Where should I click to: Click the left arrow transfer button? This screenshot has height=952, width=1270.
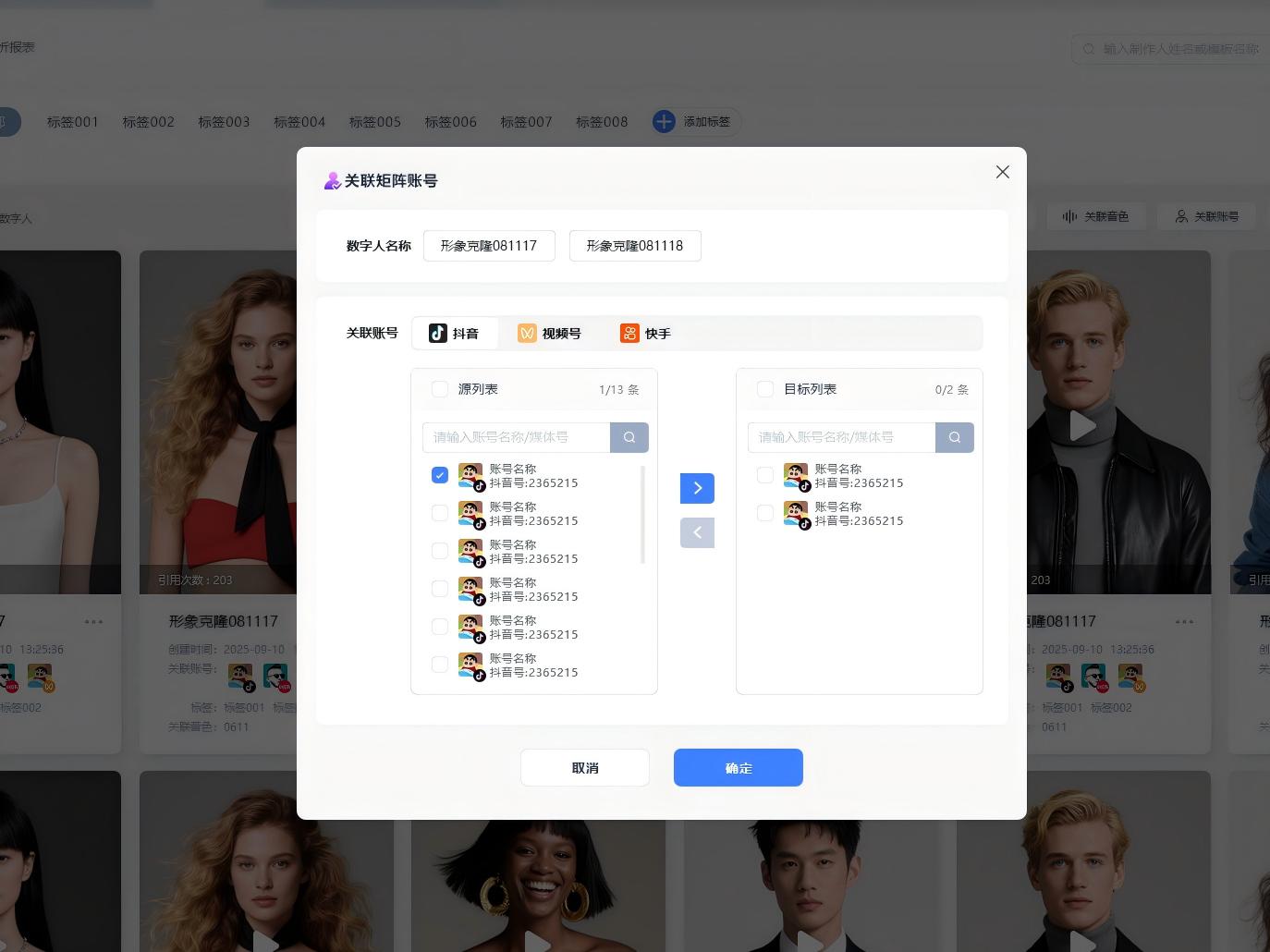coord(697,532)
